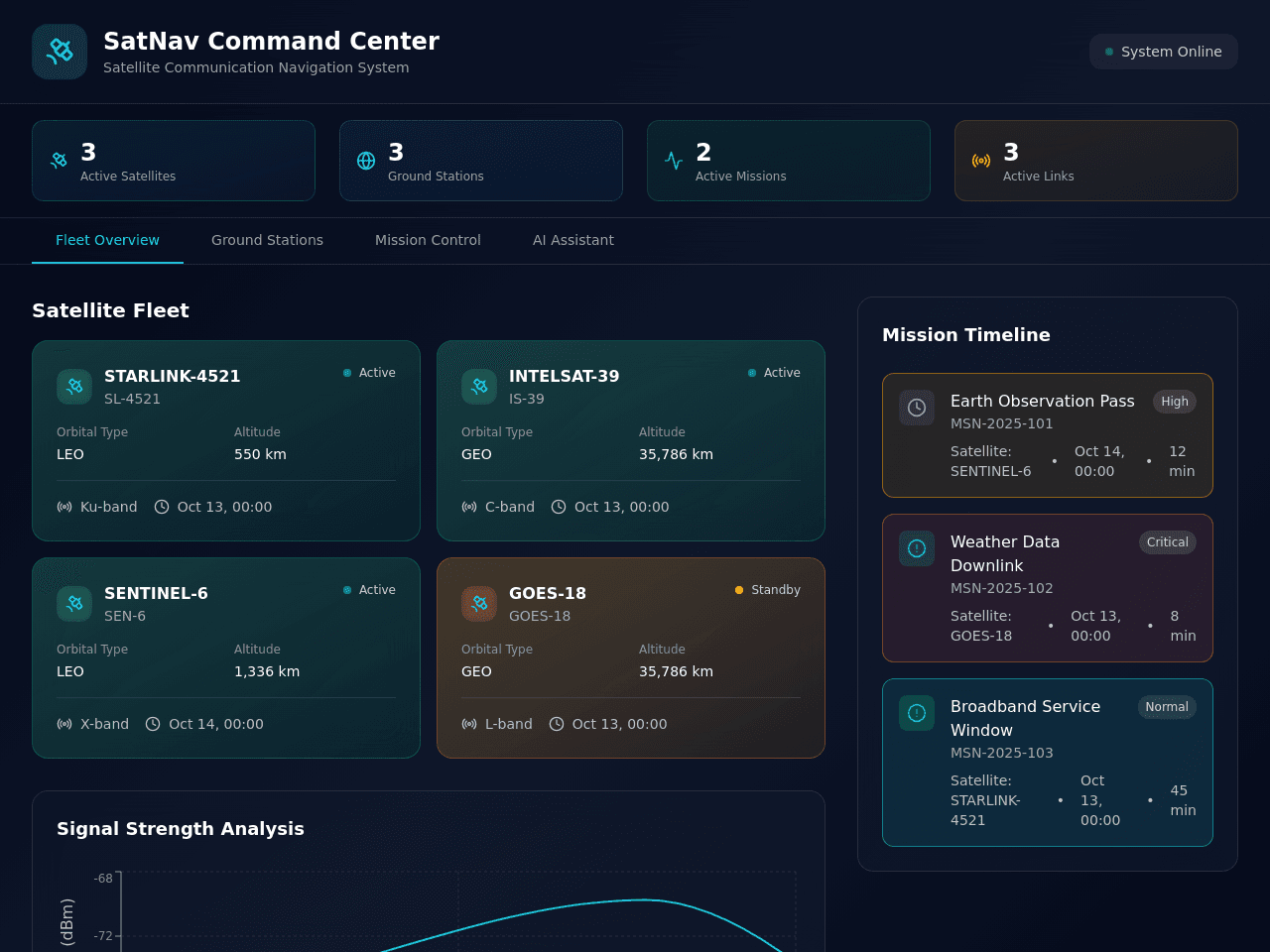1270x952 pixels.
Task: Click the X-band signal icon
Action: [x=64, y=724]
